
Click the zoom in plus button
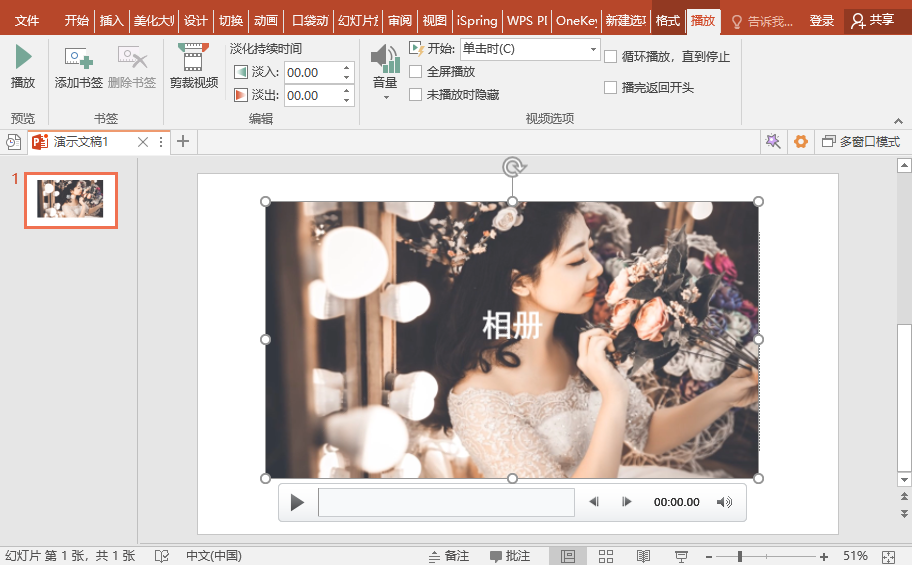(x=824, y=557)
